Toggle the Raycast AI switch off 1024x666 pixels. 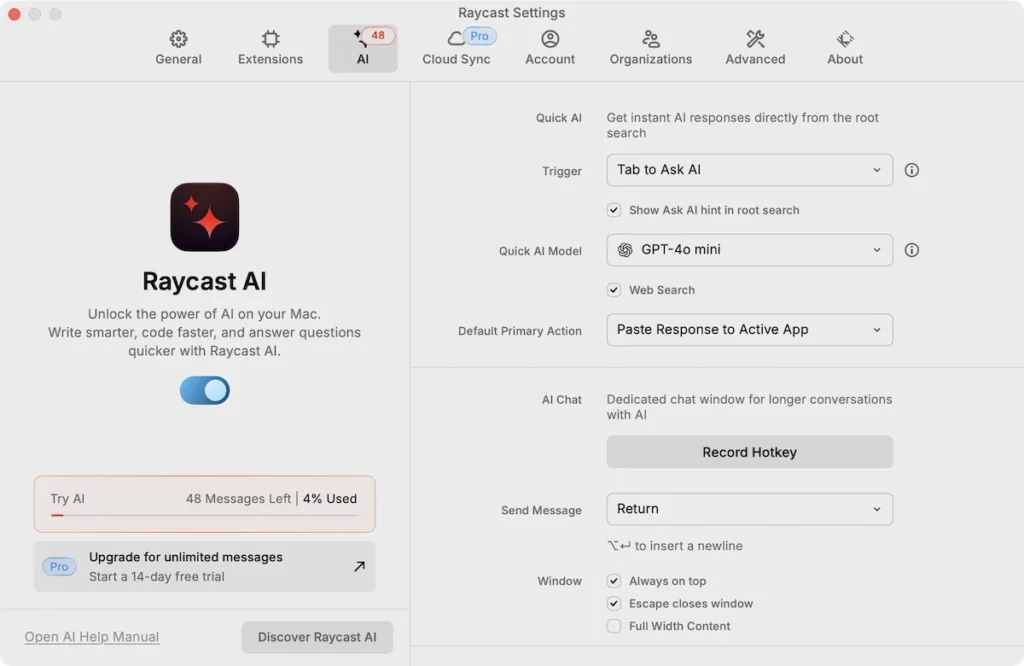[204, 390]
